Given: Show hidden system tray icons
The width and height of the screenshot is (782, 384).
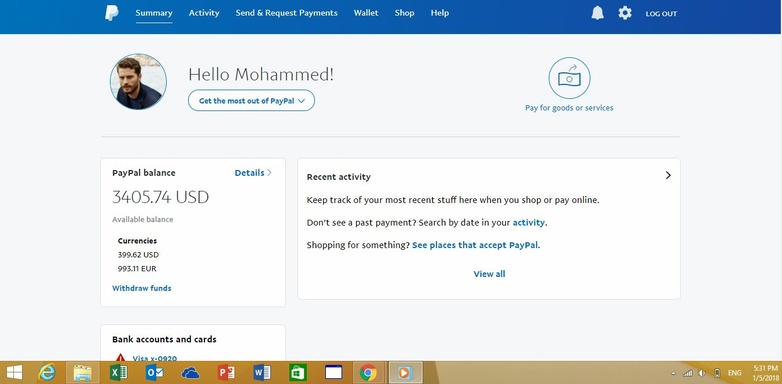Looking at the screenshot, I should pos(674,373).
